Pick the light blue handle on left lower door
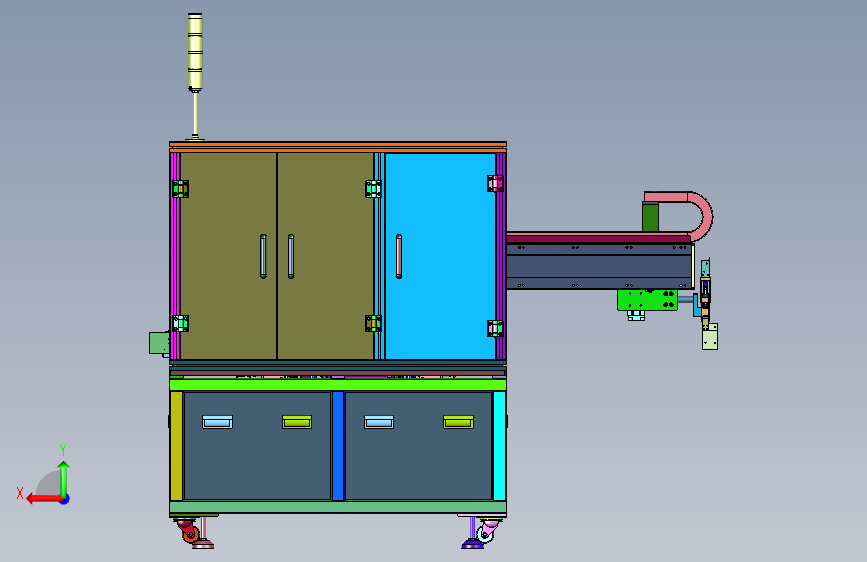This screenshot has width=867, height=562. (x=217, y=422)
